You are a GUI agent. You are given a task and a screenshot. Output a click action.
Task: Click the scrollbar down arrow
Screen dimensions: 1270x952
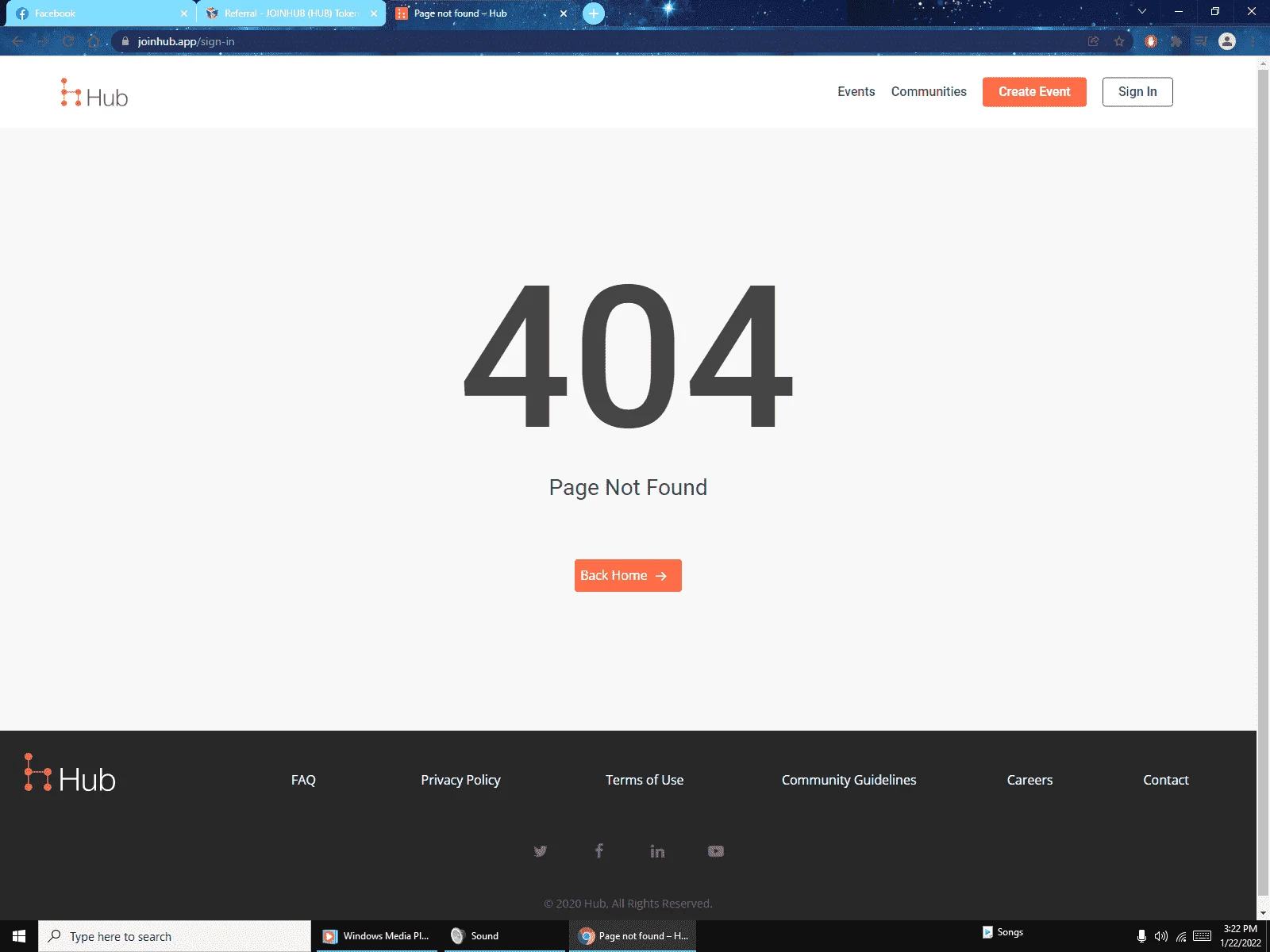click(x=1263, y=913)
